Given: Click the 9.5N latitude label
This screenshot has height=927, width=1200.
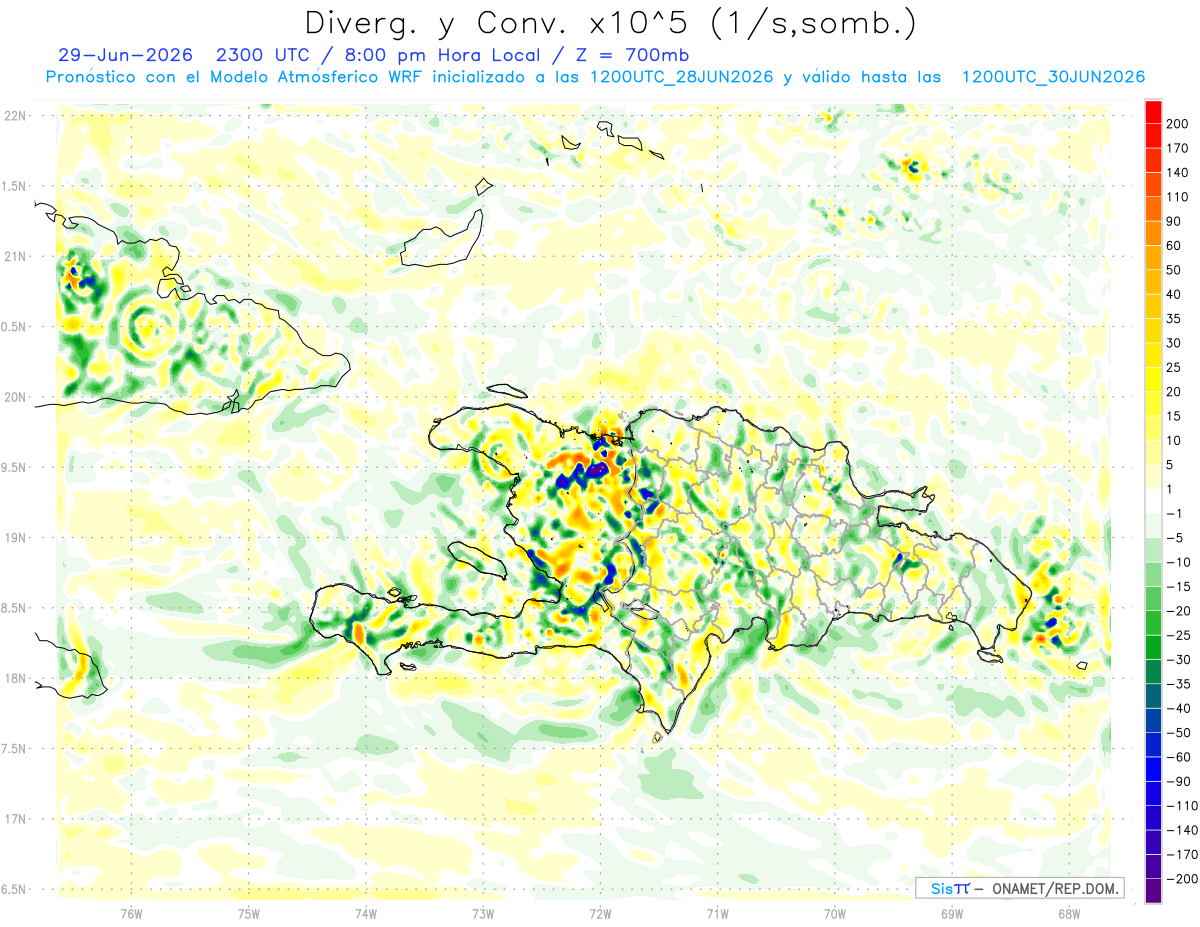Looking at the screenshot, I should click(15, 467).
